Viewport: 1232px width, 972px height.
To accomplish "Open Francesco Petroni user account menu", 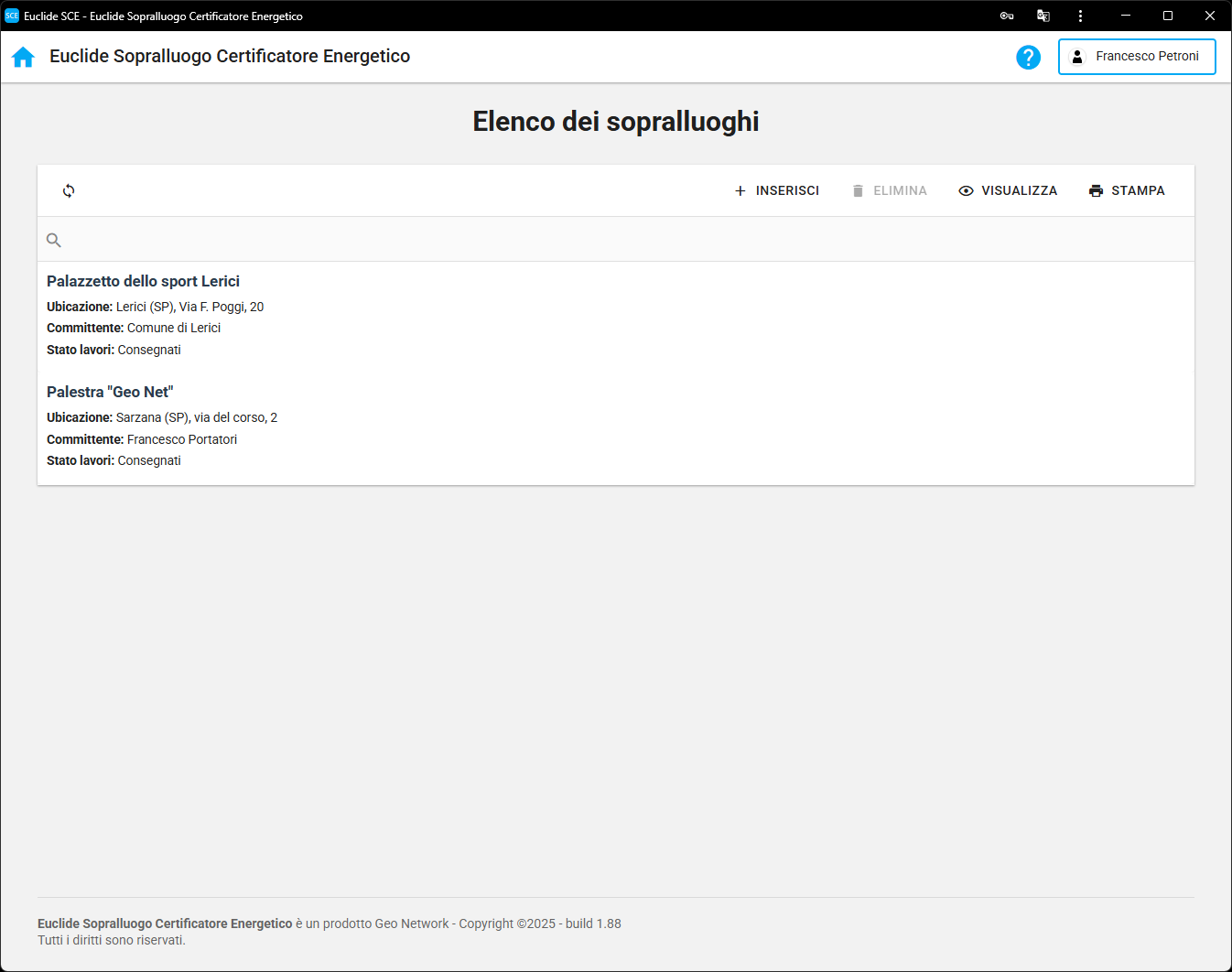I will [1137, 57].
